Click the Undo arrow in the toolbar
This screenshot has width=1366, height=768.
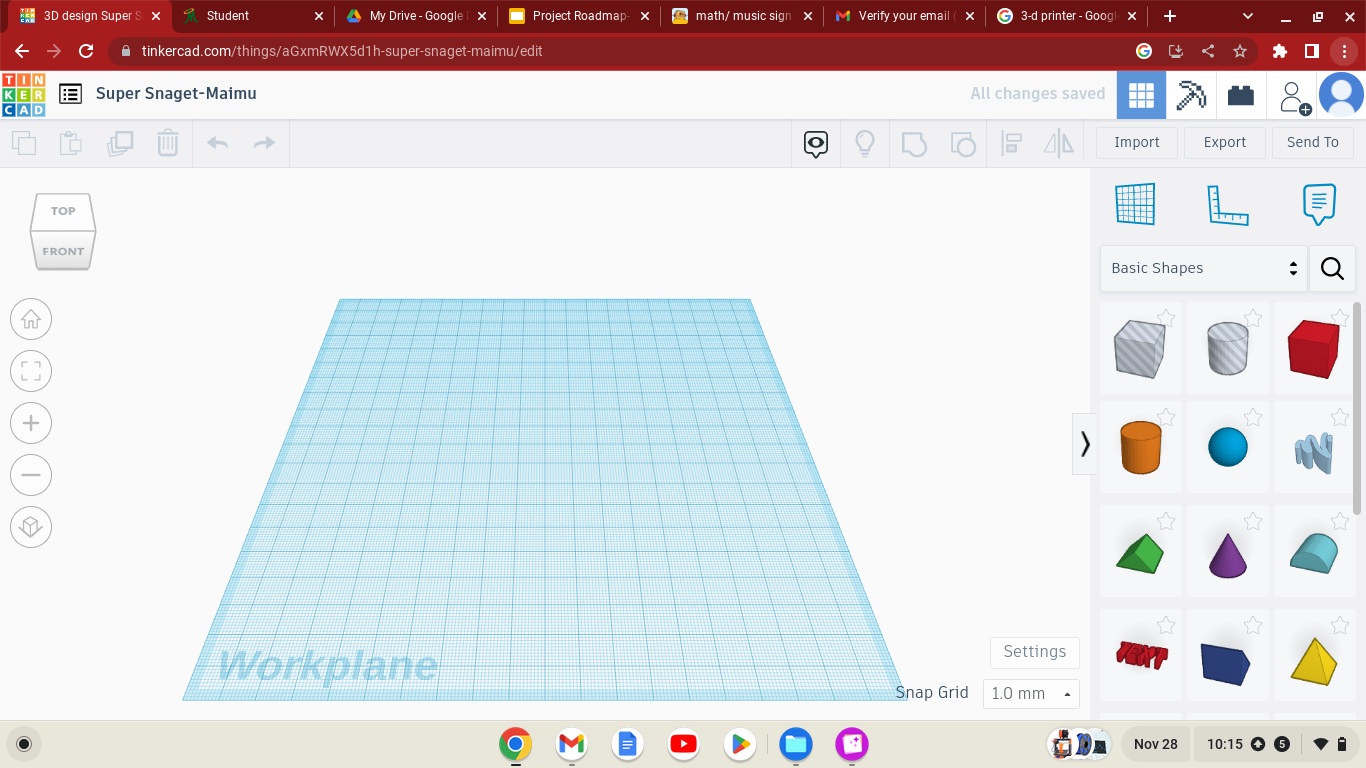pyautogui.click(x=216, y=143)
